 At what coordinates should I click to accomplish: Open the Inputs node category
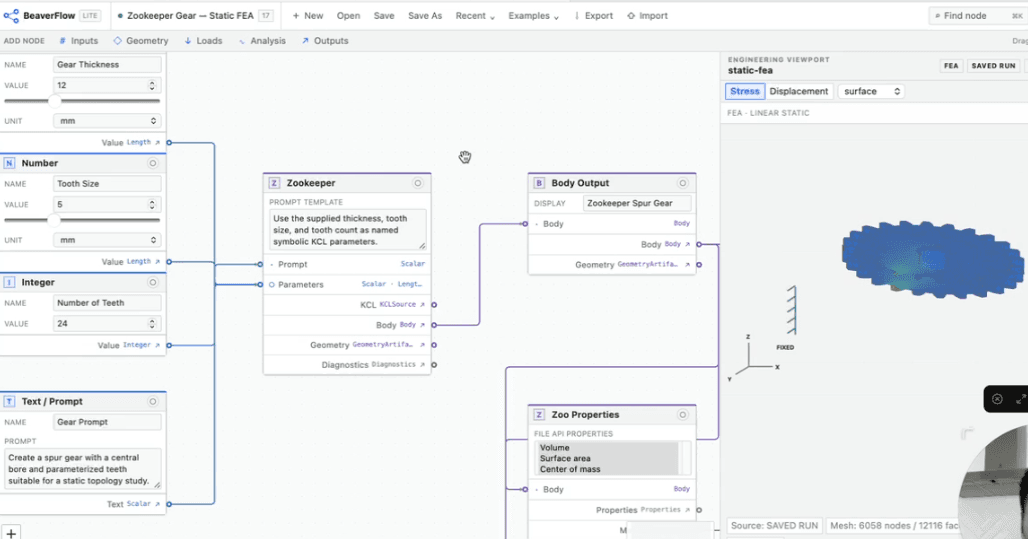[x=79, y=41]
